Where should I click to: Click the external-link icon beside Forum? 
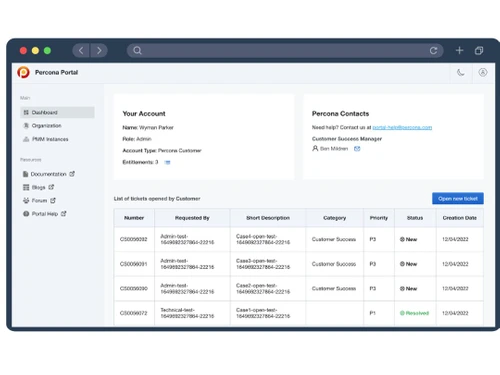[53, 200]
